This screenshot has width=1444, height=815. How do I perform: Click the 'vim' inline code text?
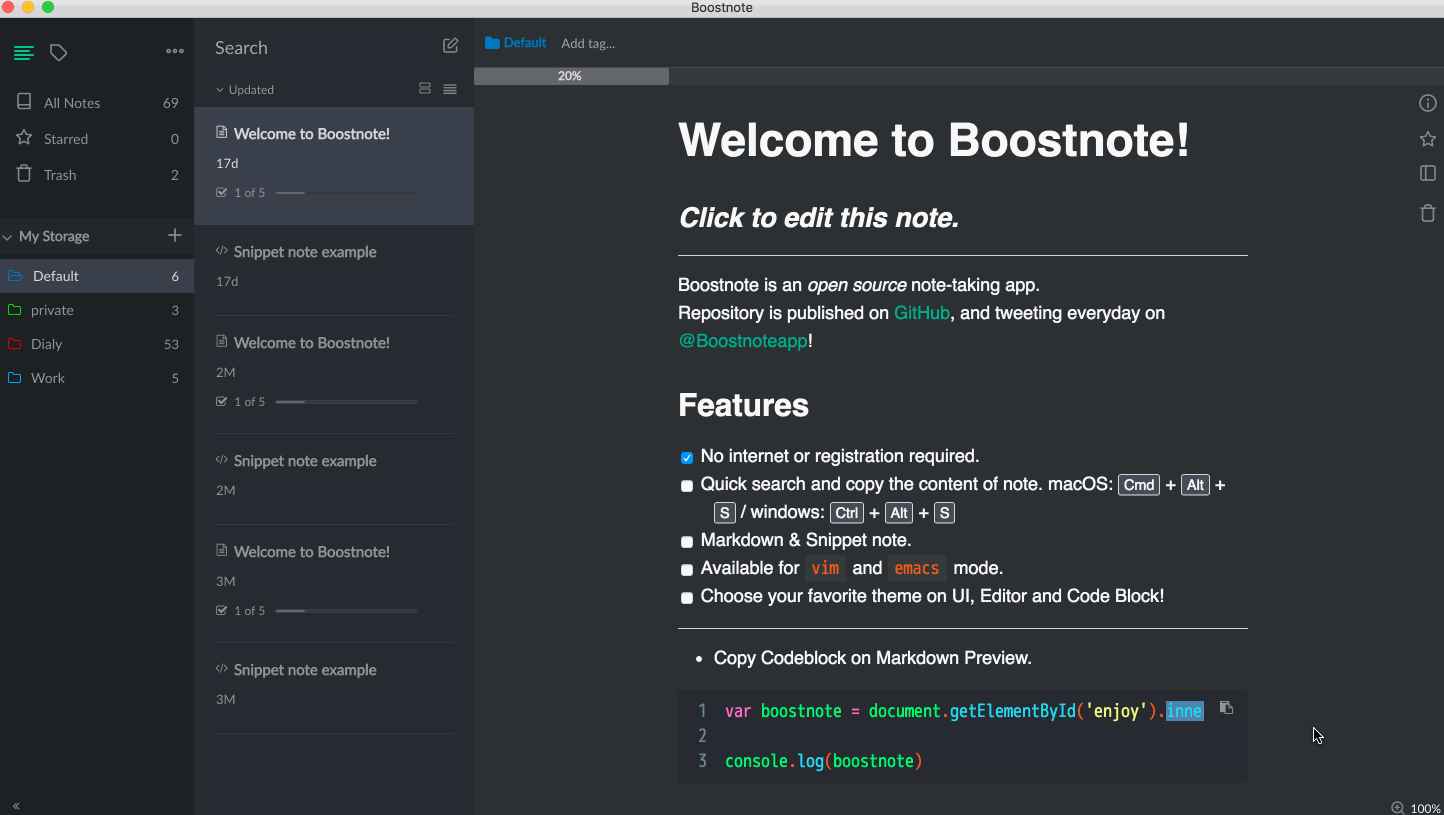tap(825, 568)
